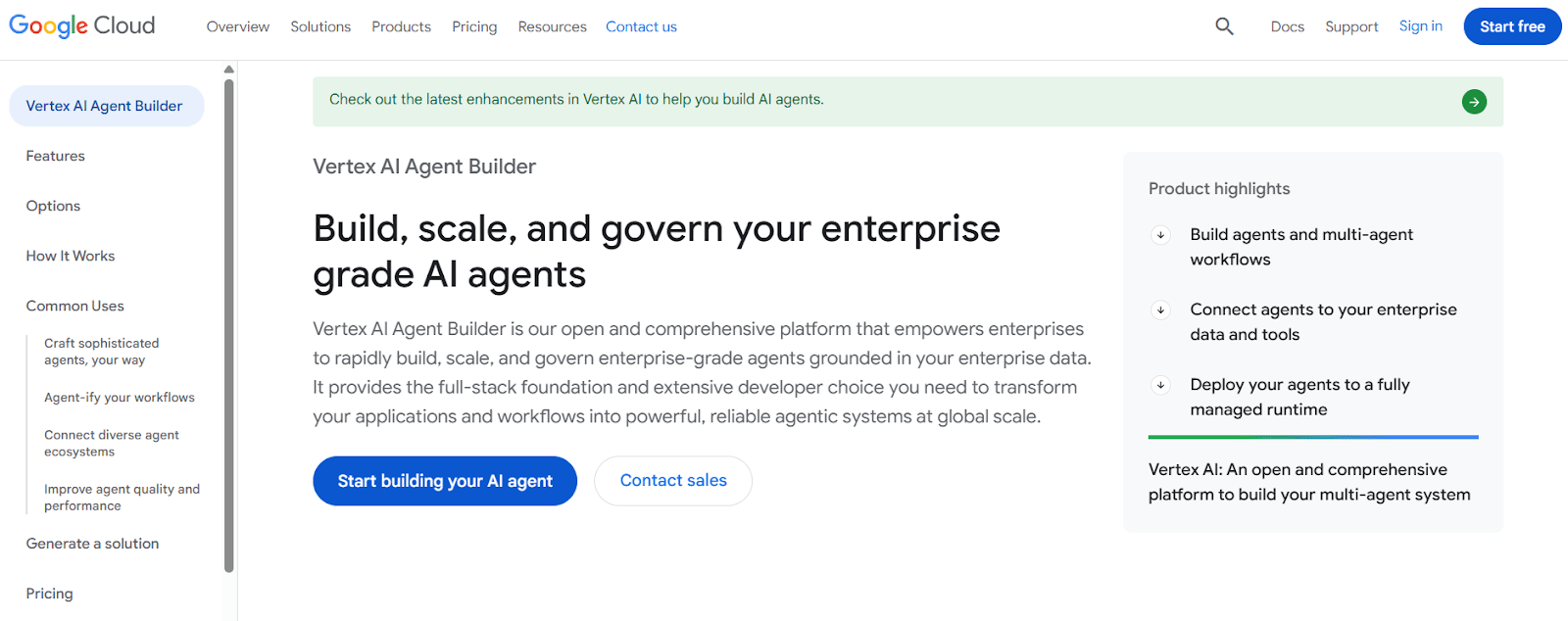Expand 'Deploy your agents to a fully managed runtime' arrow

1160,385
